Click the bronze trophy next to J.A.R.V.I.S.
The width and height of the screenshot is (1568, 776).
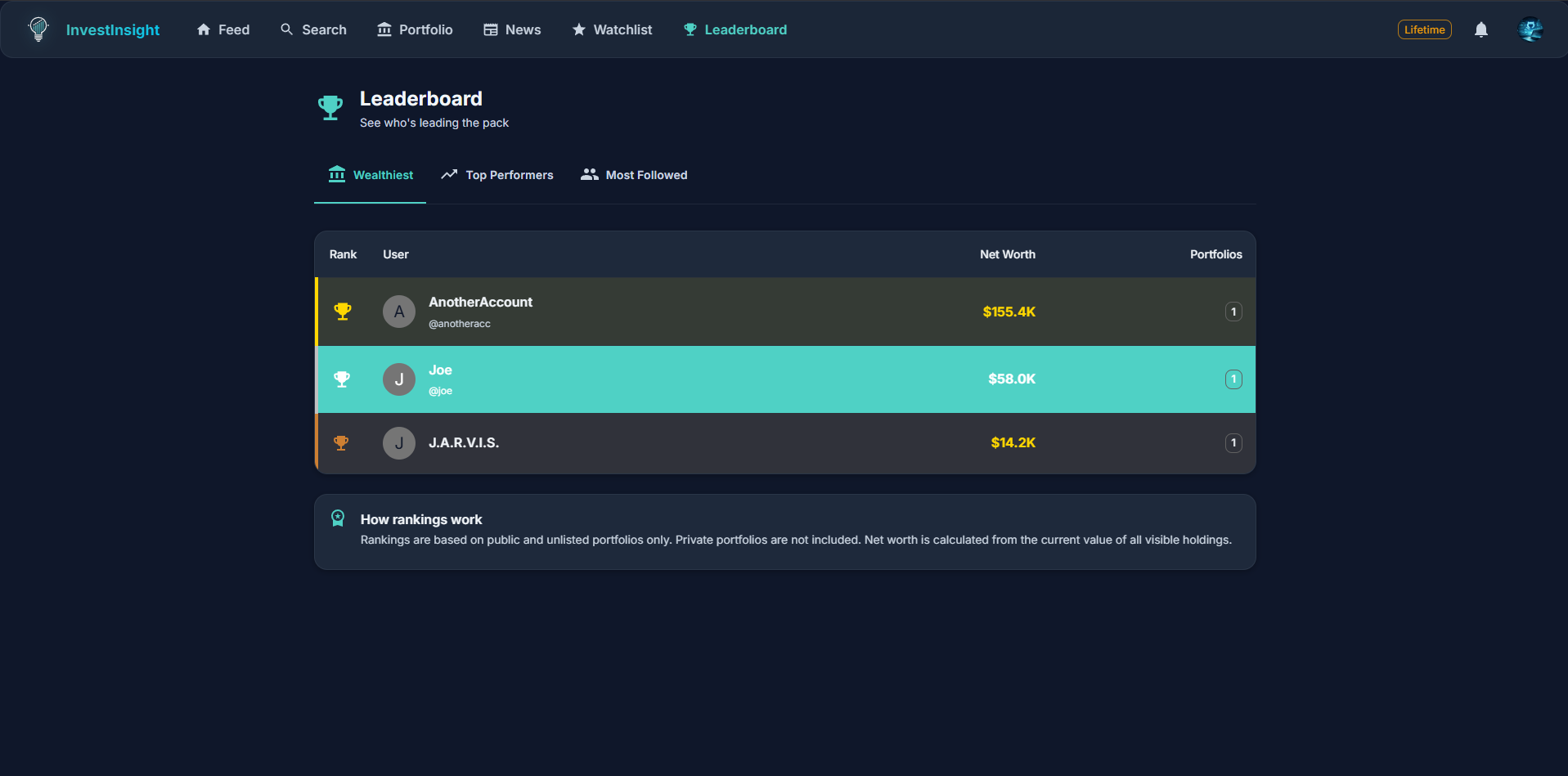341,442
